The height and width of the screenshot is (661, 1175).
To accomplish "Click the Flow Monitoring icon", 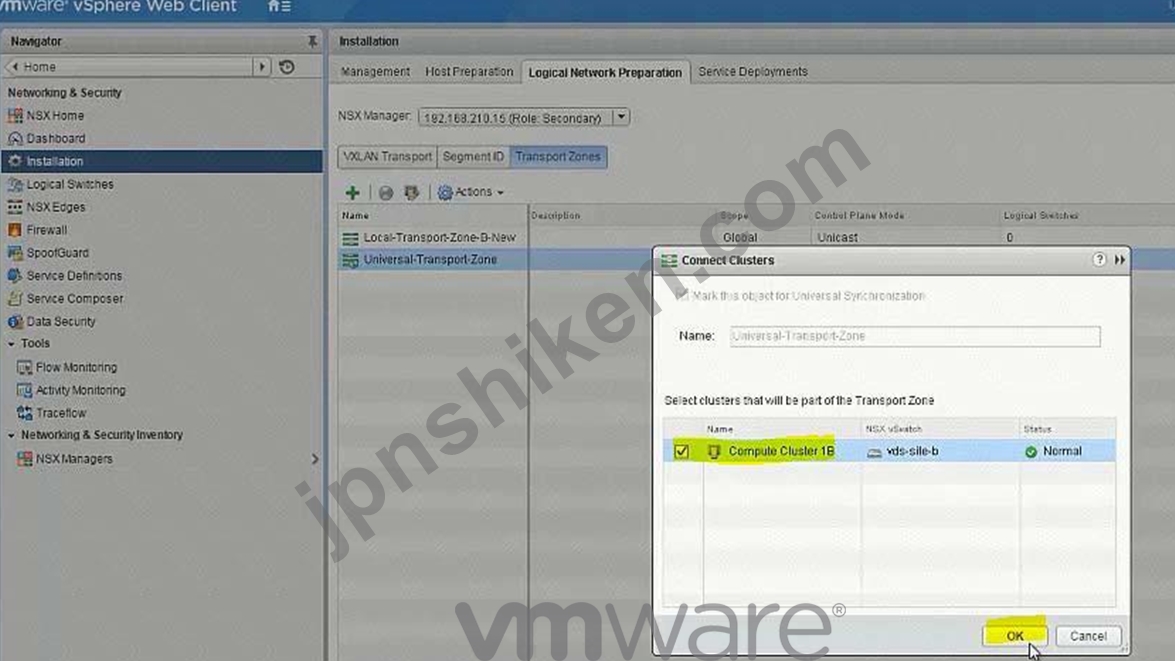I will pos(25,367).
